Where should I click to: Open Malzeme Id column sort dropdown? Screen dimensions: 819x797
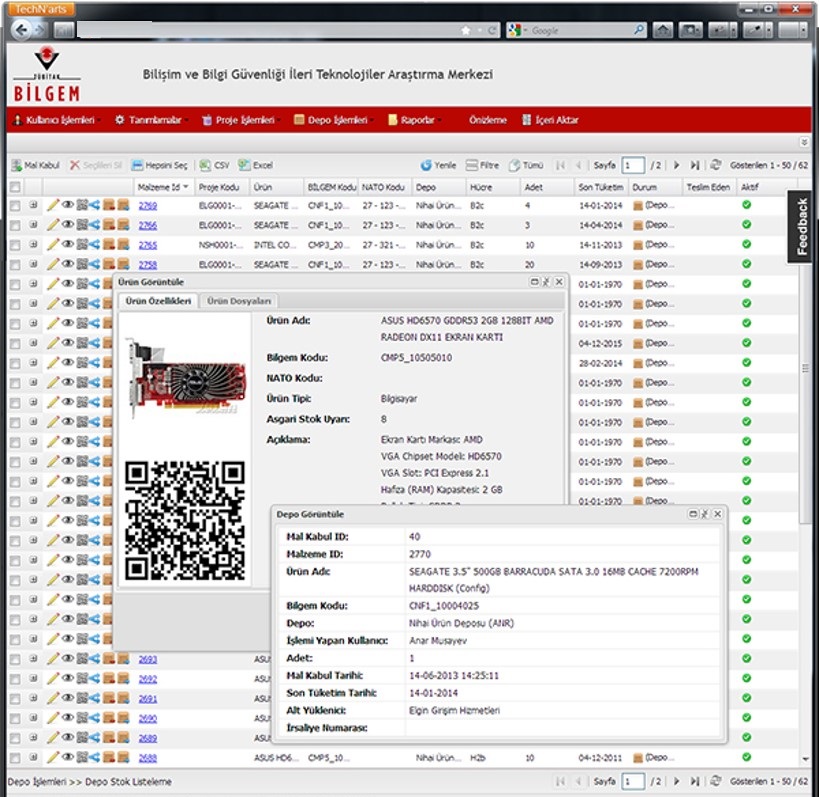(185, 187)
